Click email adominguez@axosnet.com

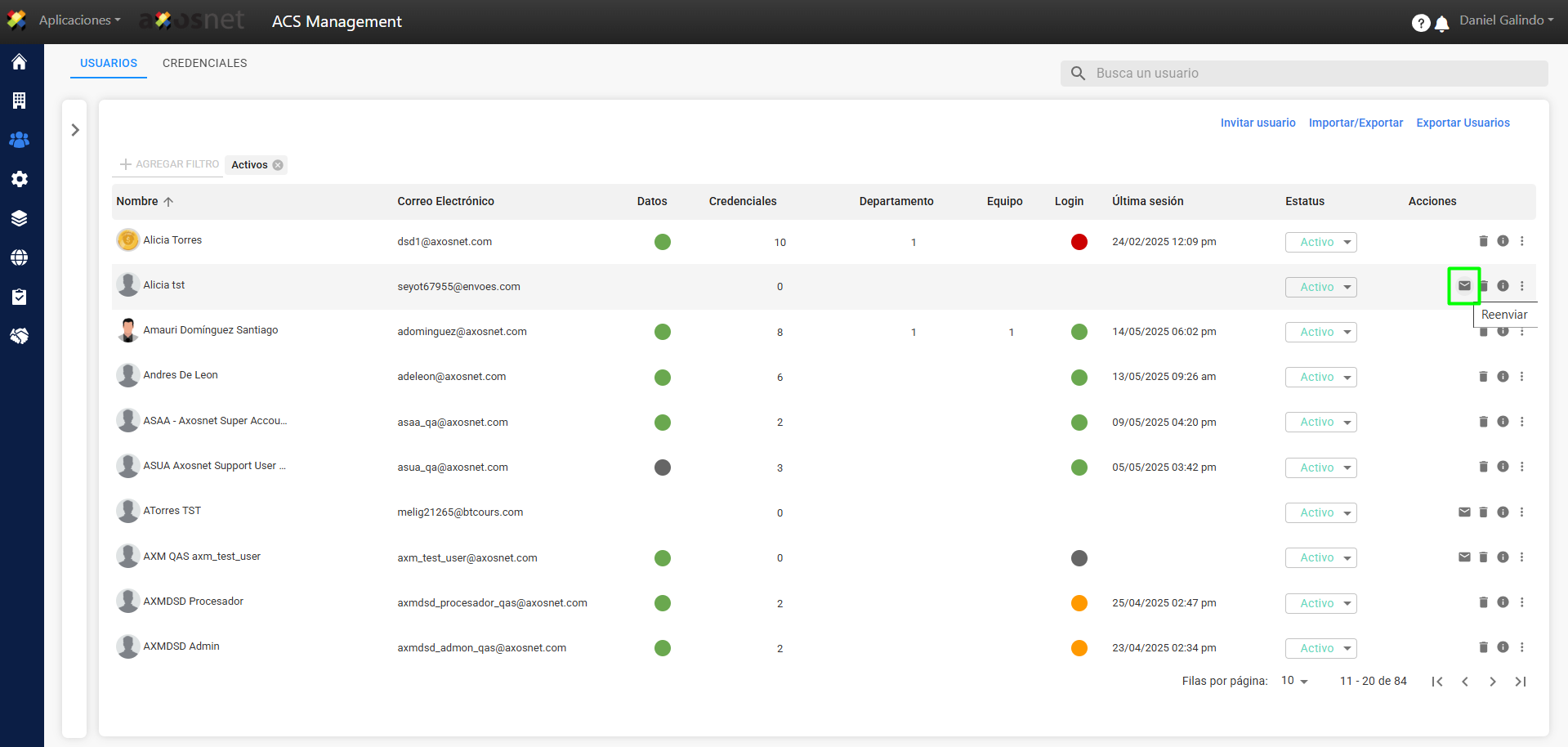click(462, 332)
